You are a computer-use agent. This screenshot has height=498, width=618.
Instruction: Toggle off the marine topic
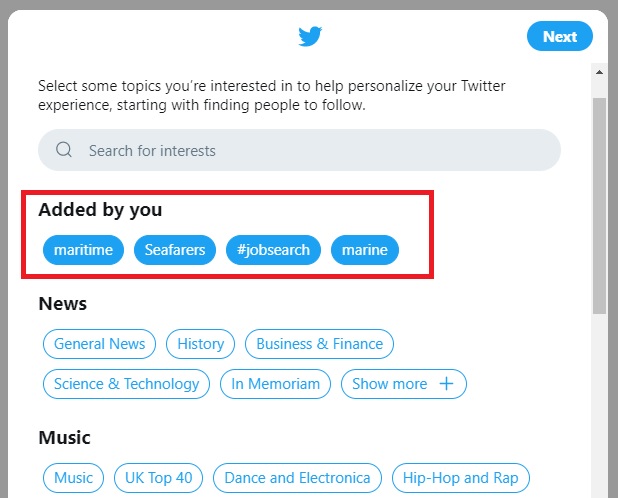tap(364, 250)
